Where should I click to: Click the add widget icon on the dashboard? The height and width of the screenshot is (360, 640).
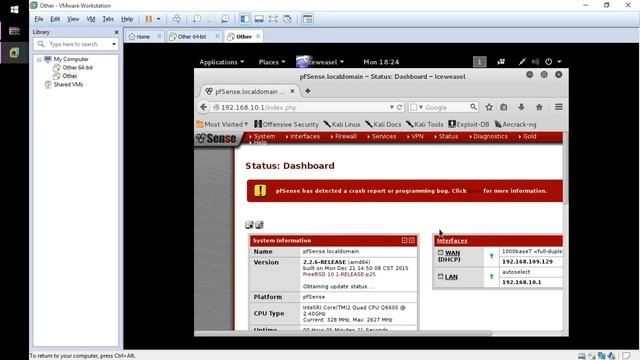point(249,225)
